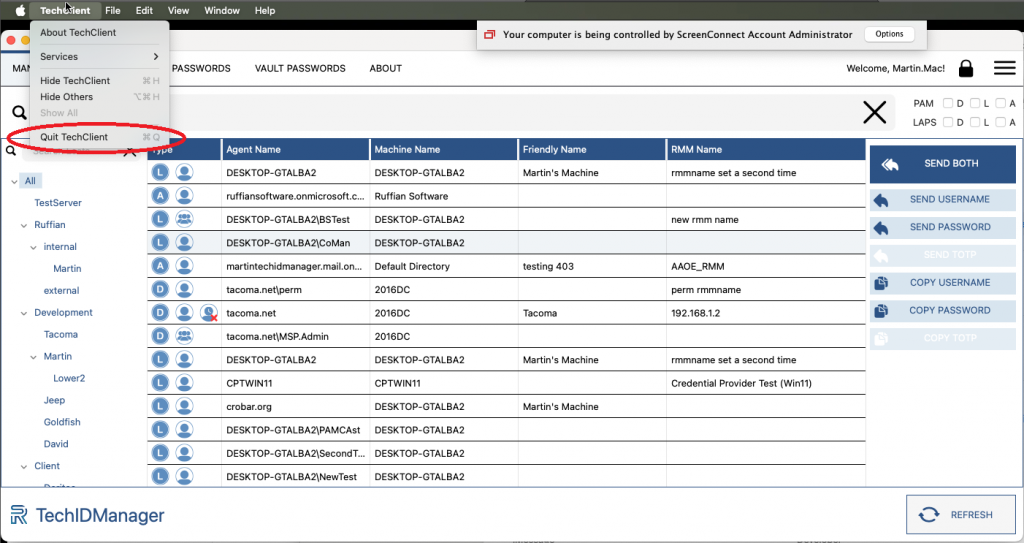
Task: Switch to the VAULT PASSWORDS tab
Action: tap(300, 68)
